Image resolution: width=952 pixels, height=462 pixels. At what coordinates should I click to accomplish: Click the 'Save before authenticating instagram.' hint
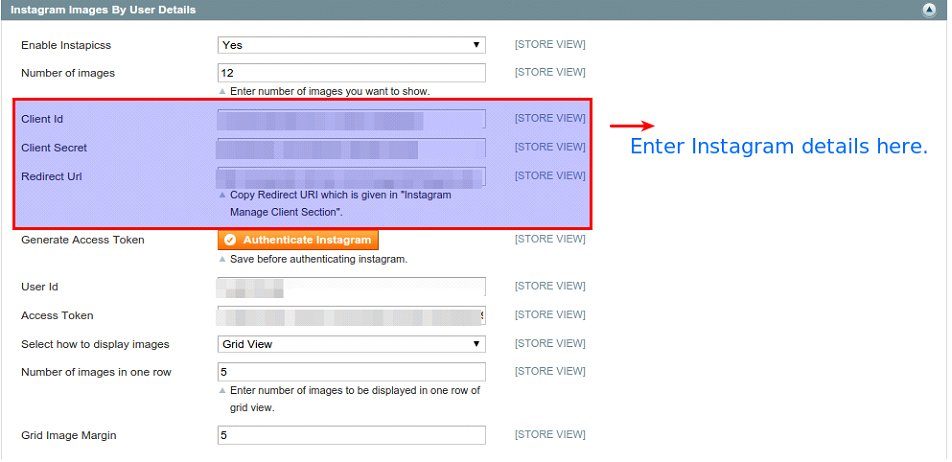point(318,259)
